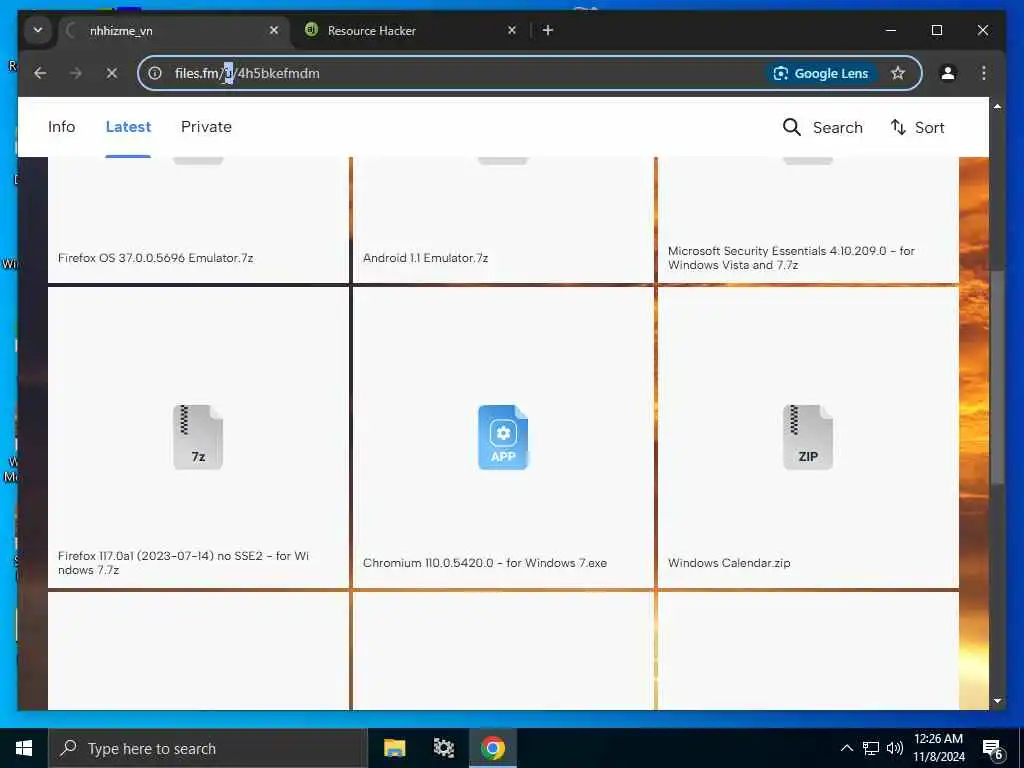Open Microsoft Security Essentials 4.10.209.0 file
Image resolution: width=1024 pixels, height=768 pixels.
click(x=791, y=258)
